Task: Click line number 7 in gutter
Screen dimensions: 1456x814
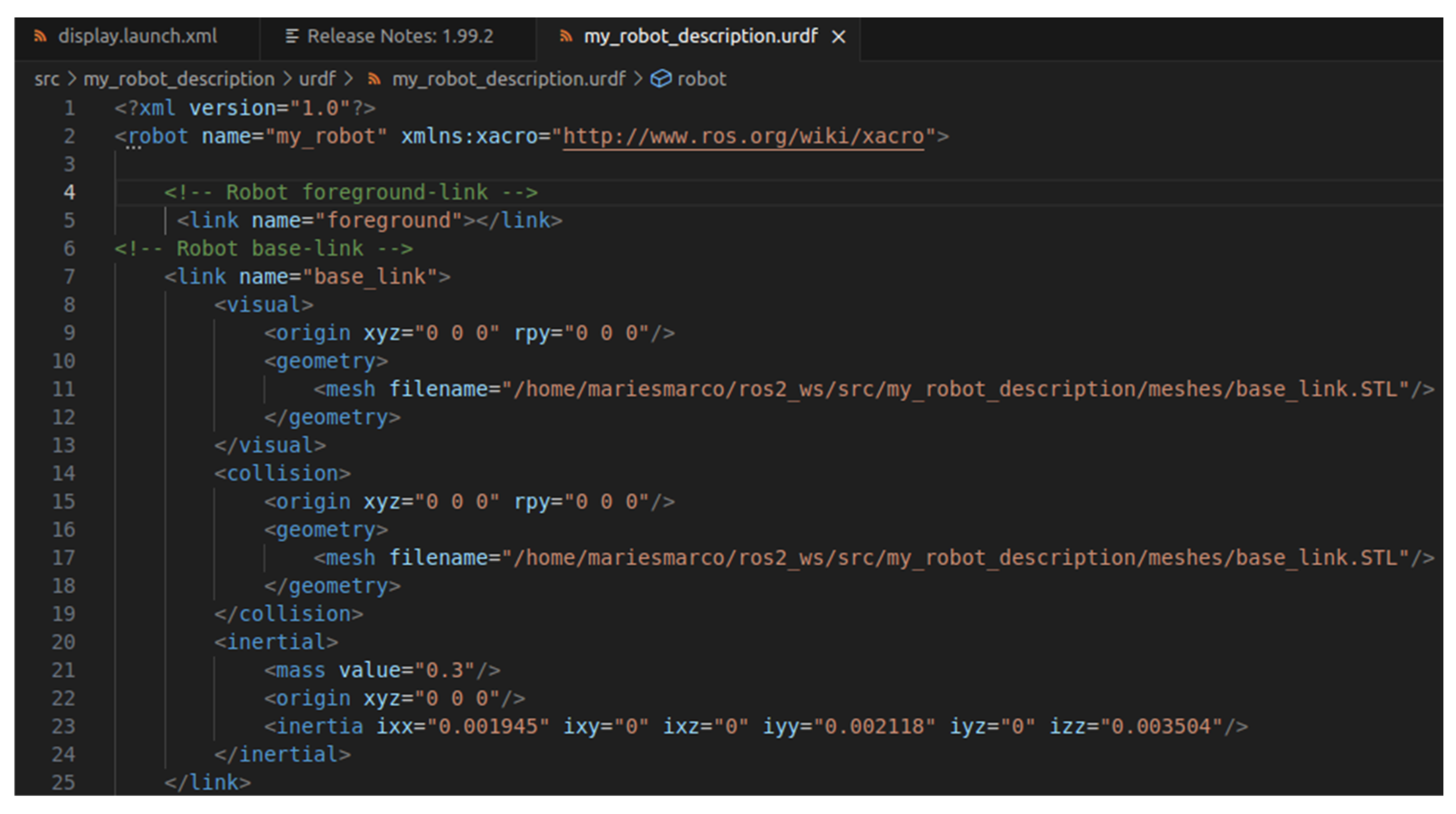Action: click(x=69, y=277)
